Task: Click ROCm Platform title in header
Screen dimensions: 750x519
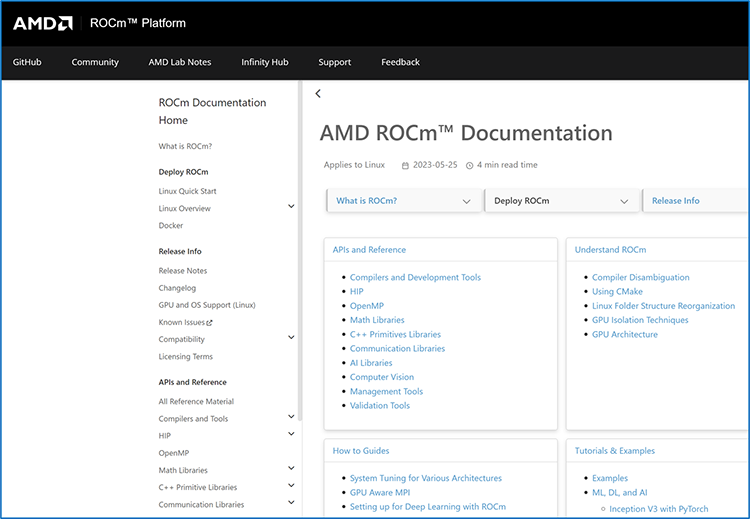Action: coord(138,23)
